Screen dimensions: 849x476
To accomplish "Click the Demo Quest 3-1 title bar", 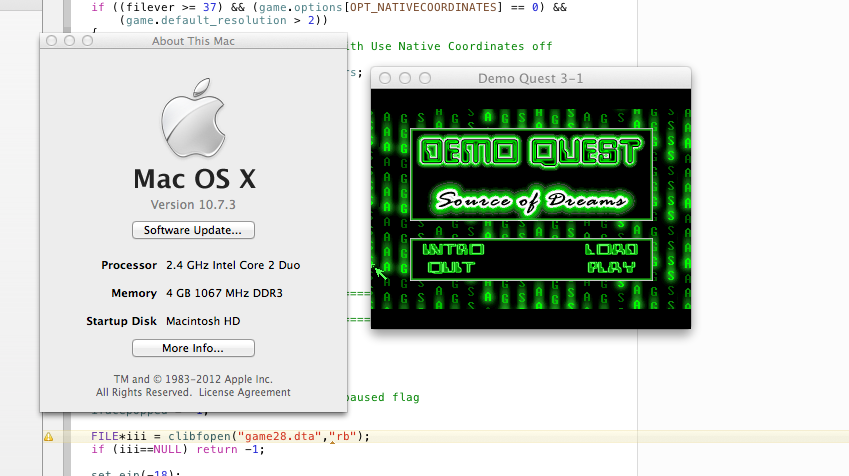I will tap(530, 78).
